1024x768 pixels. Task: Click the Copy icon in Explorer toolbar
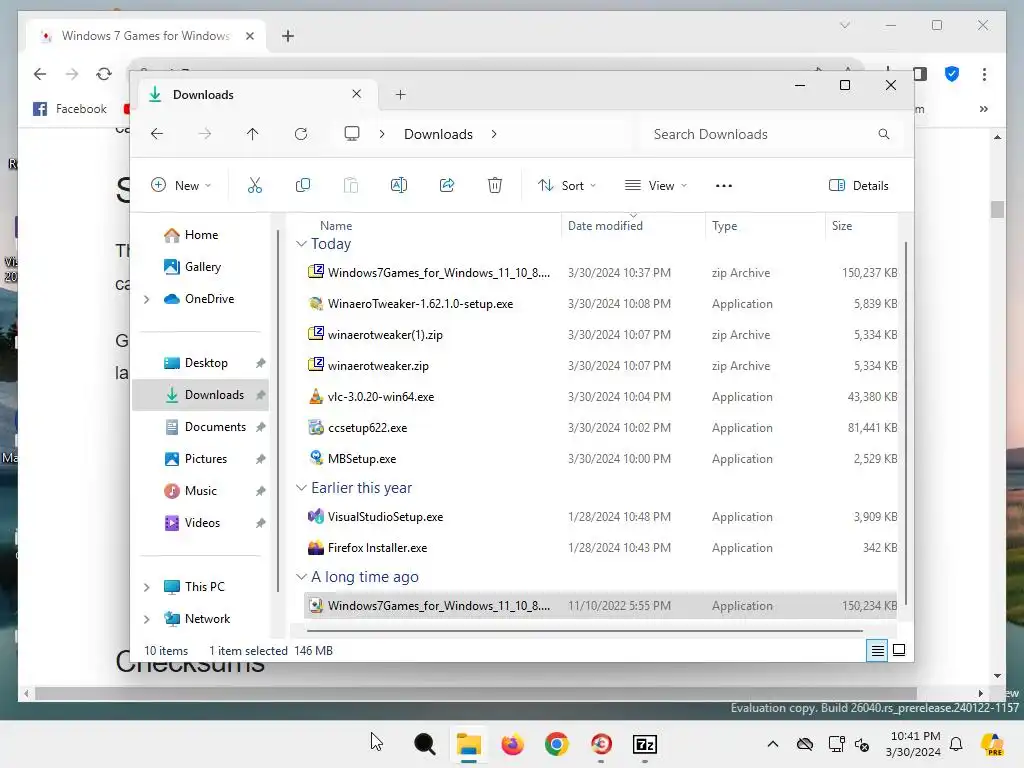(302, 185)
